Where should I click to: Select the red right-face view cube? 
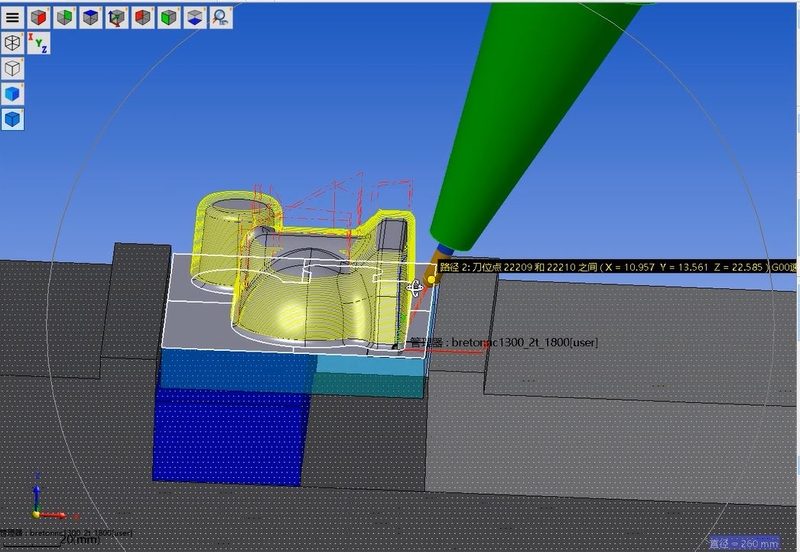point(39,17)
